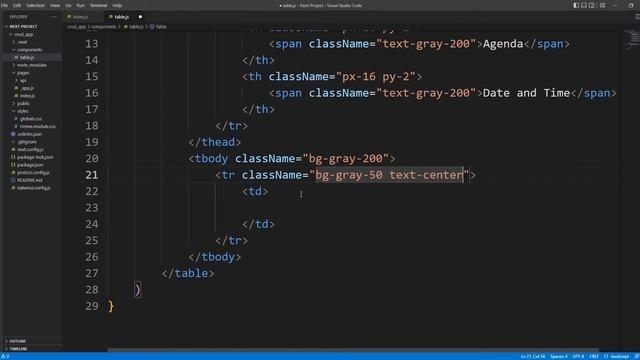640x360 pixels.
Task: Select JavaScript language mode in status bar
Action: pyautogui.click(x=616, y=356)
